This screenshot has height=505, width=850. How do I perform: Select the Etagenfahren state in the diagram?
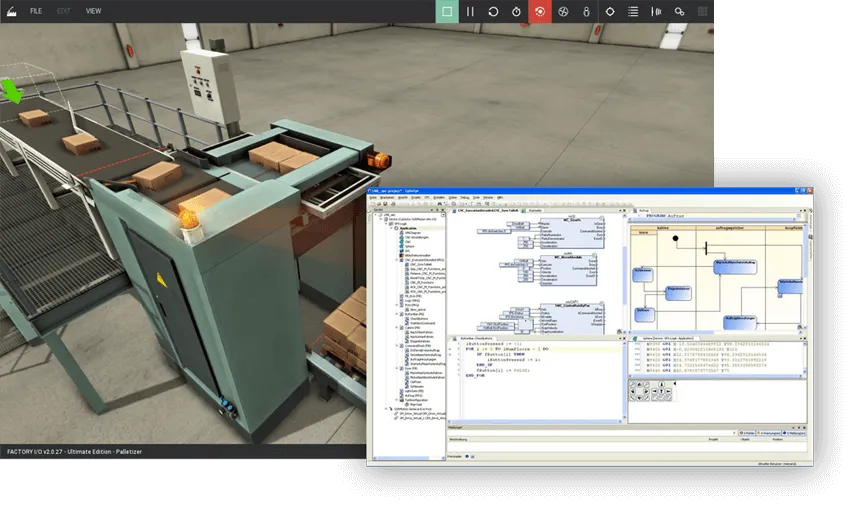679,293
